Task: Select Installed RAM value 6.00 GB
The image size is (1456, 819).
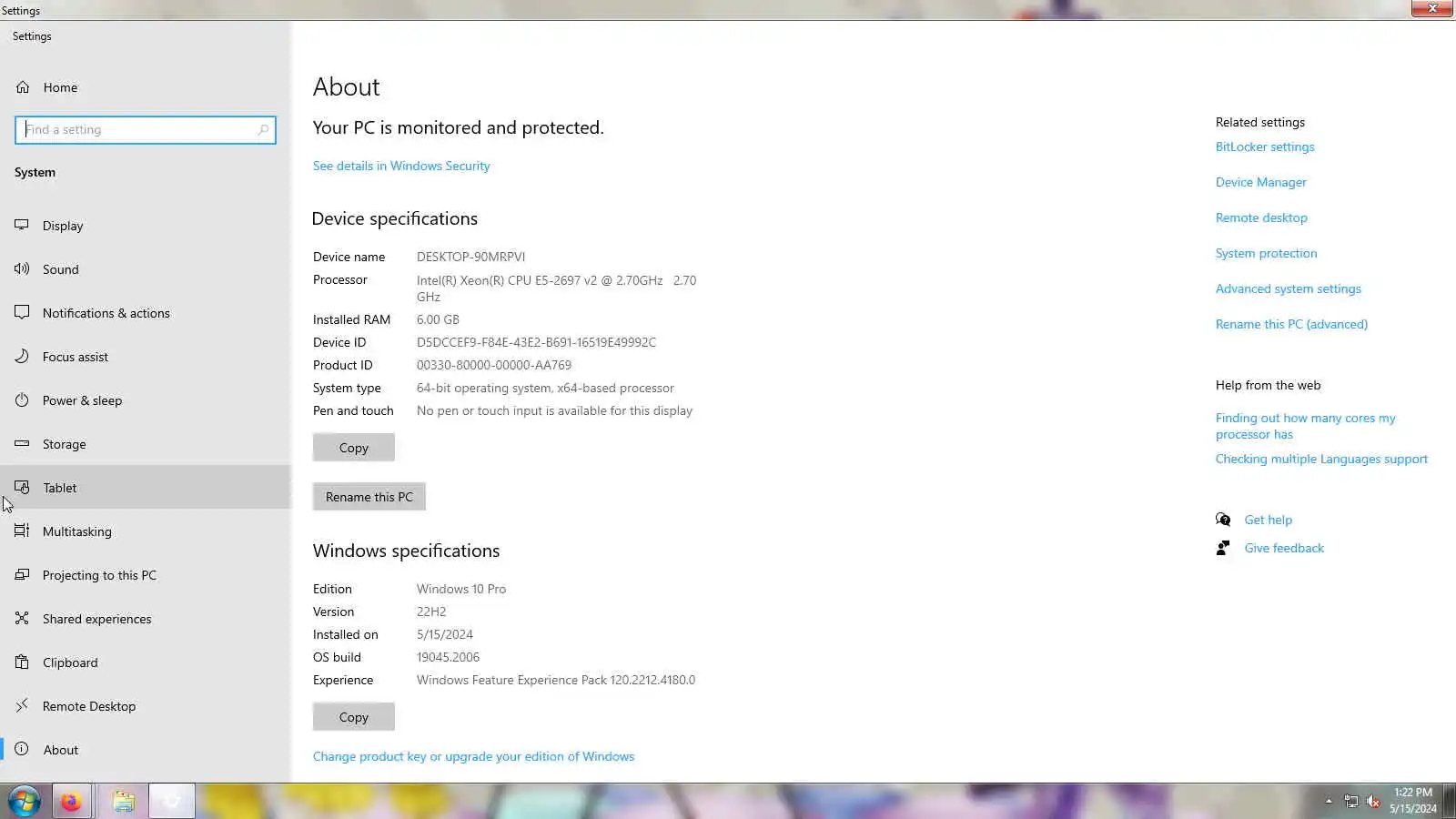Action: coord(438,319)
